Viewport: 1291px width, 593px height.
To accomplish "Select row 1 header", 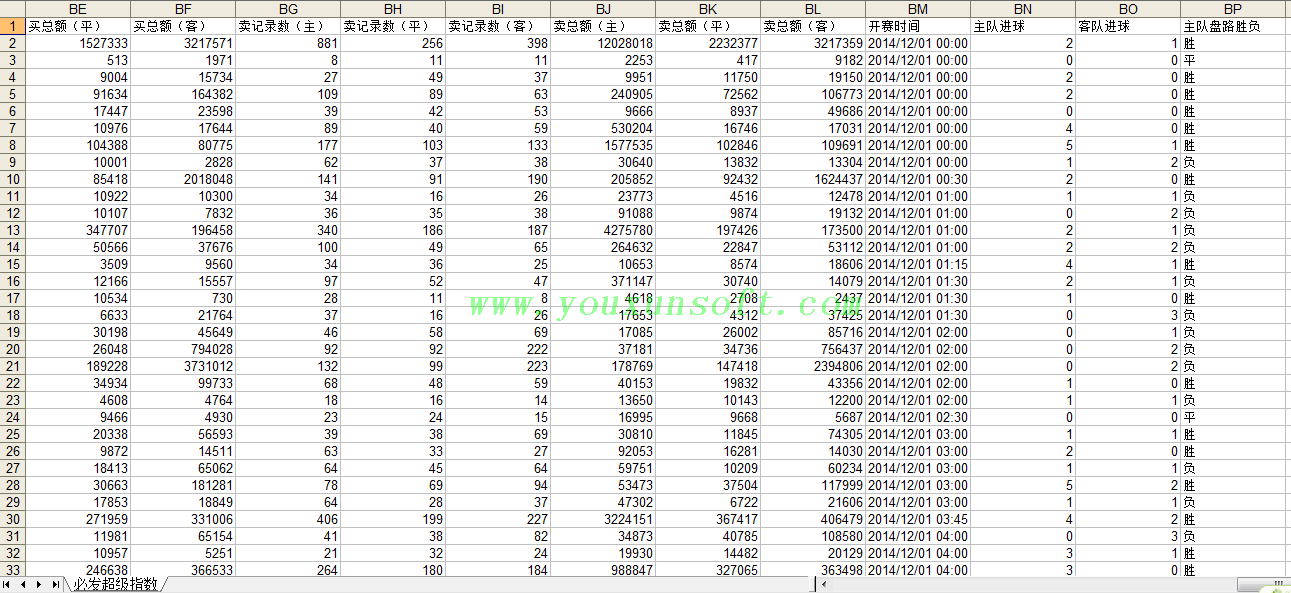I will [x=13, y=26].
